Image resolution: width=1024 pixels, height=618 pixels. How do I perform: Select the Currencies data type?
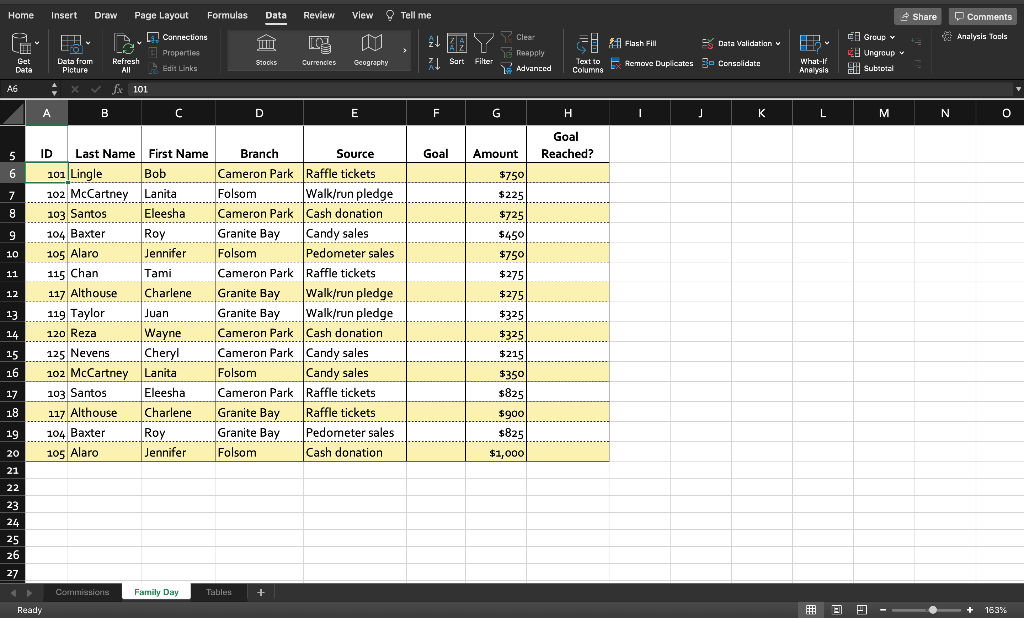click(x=319, y=50)
